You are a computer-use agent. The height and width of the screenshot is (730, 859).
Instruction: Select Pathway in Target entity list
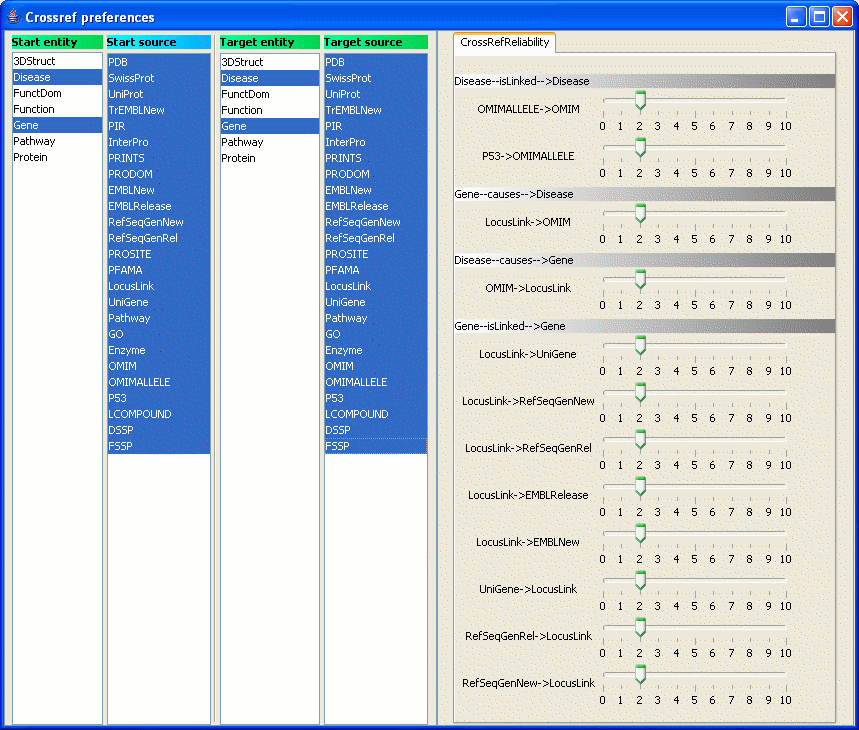(270, 142)
